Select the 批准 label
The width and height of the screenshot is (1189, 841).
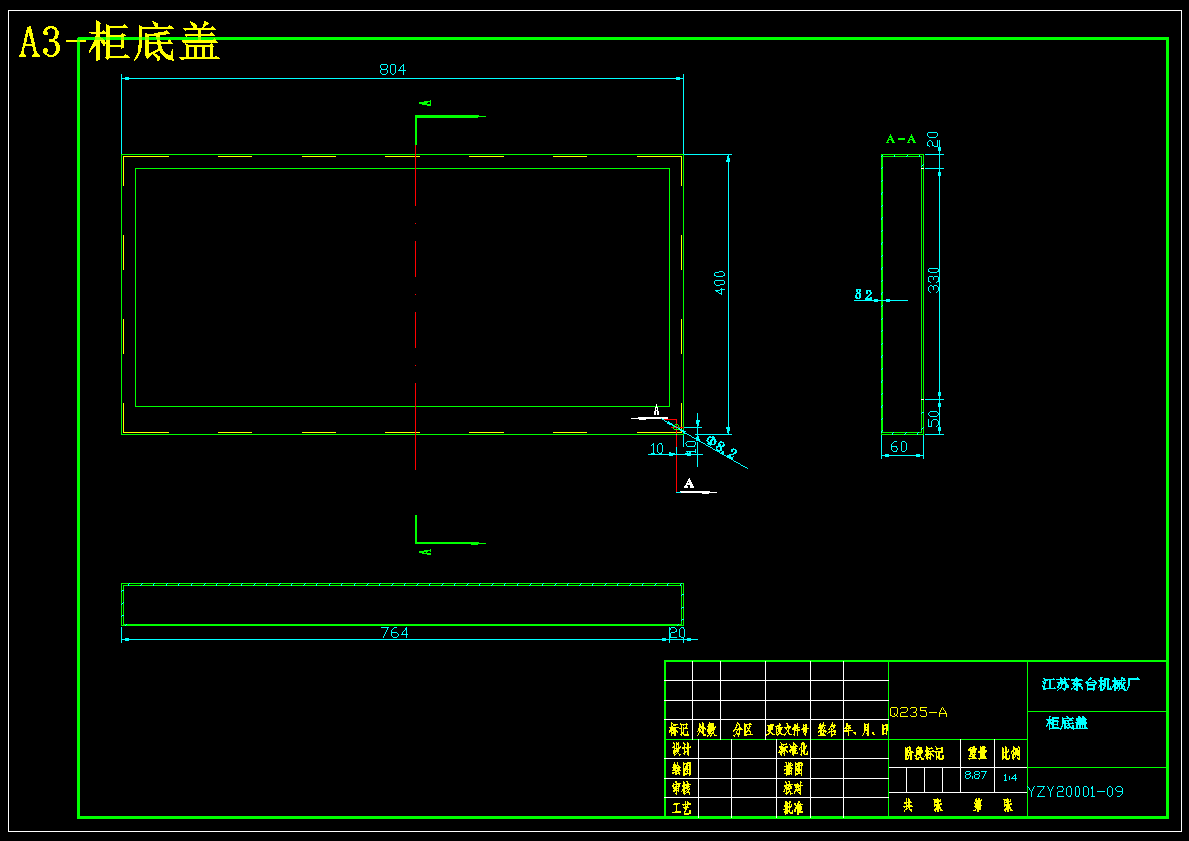click(x=793, y=808)
